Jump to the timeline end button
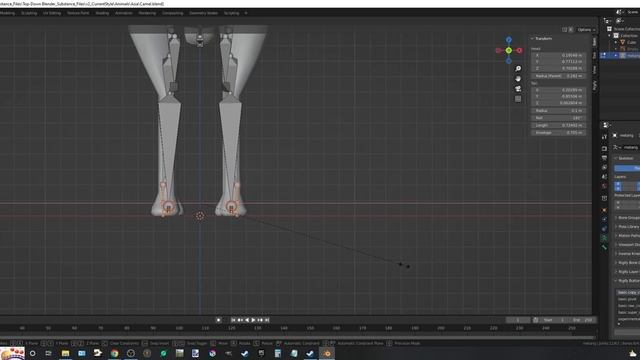 click(x=267, y=320)
